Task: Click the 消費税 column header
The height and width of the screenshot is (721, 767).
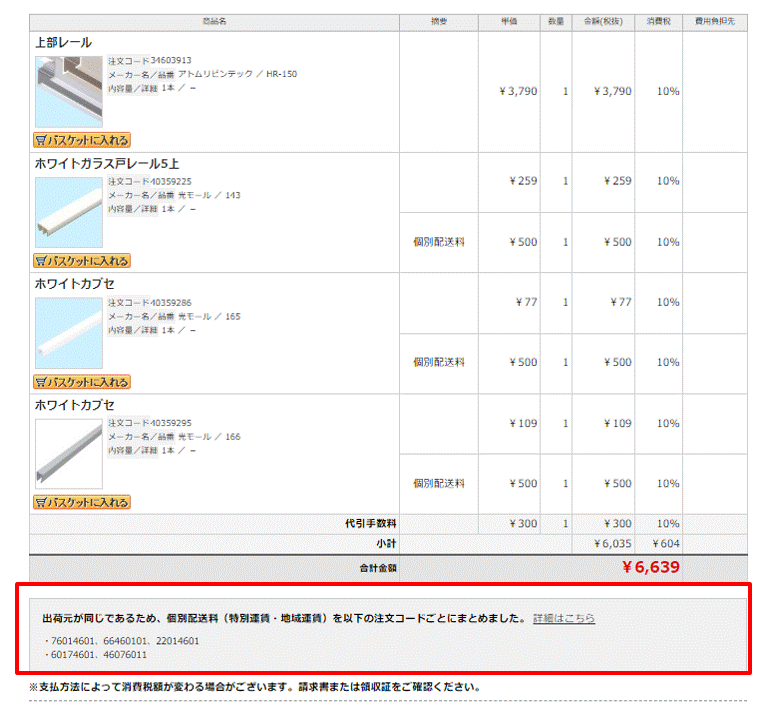Action: coord(658,22)
